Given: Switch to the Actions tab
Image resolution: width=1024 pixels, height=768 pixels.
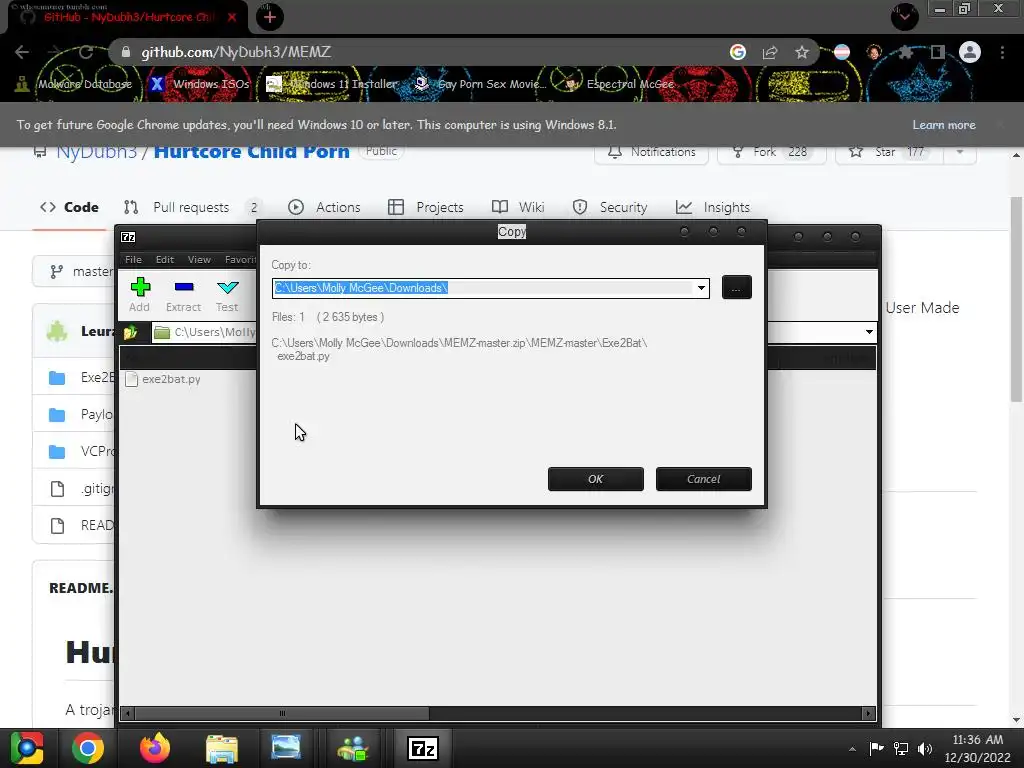Looking at the screenshot, I should (x=325, y=207).
